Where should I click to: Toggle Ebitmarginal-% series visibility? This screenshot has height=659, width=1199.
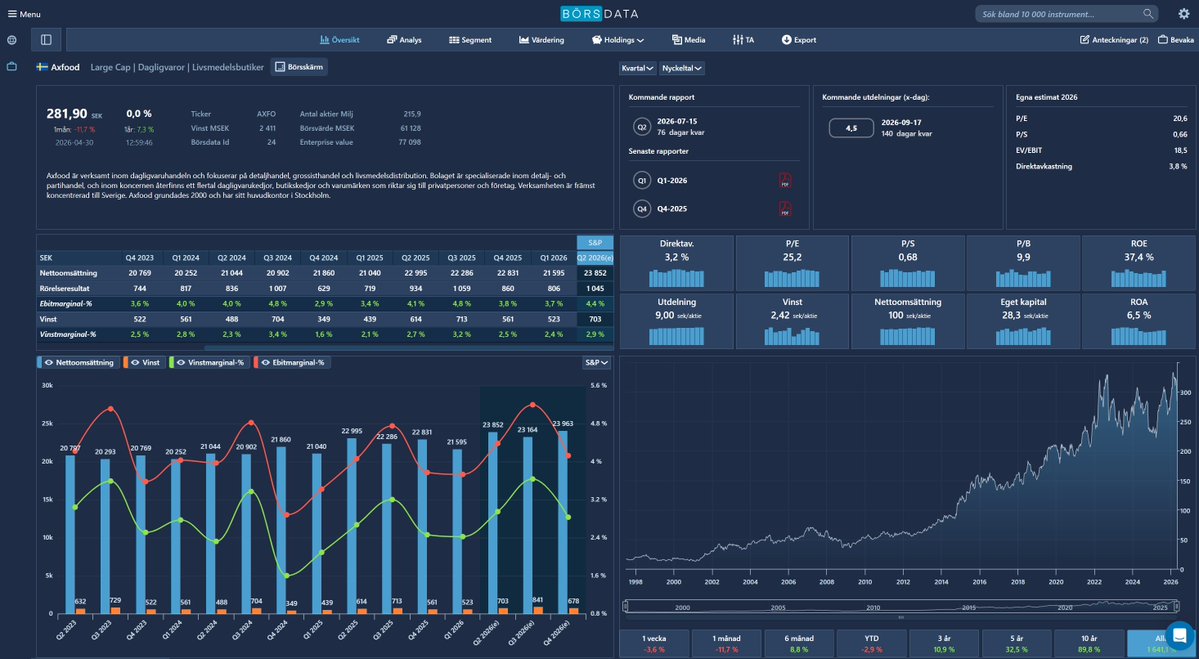pyautogui.click(x=292, y=362)
